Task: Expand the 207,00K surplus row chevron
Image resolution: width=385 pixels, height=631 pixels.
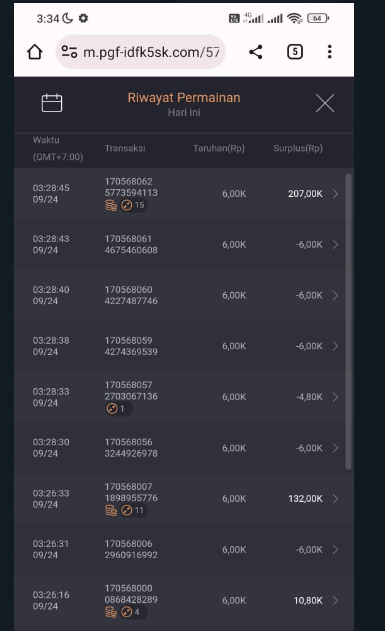Action: coord(336,194)
